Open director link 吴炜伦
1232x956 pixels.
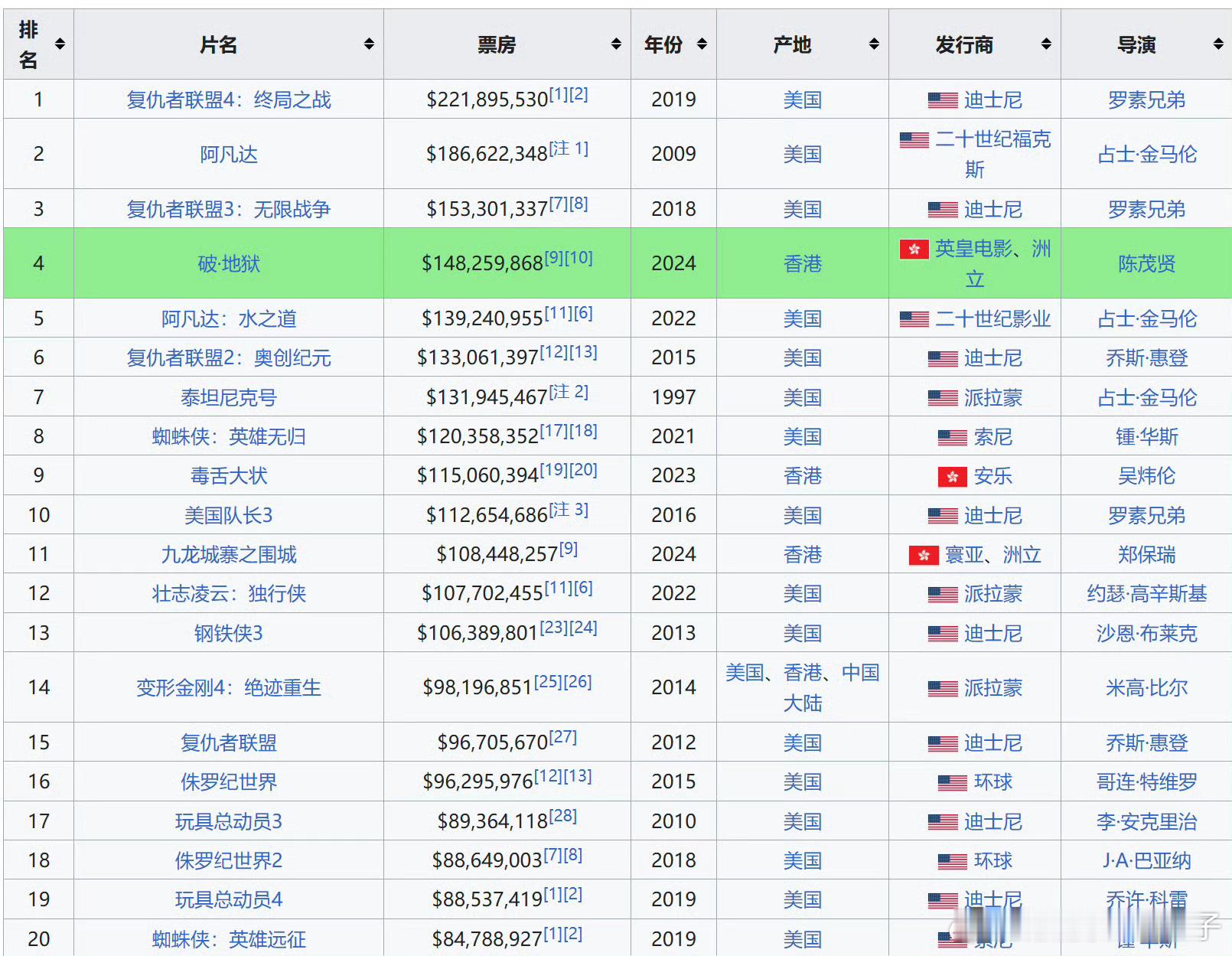(x=1146, y=475)
